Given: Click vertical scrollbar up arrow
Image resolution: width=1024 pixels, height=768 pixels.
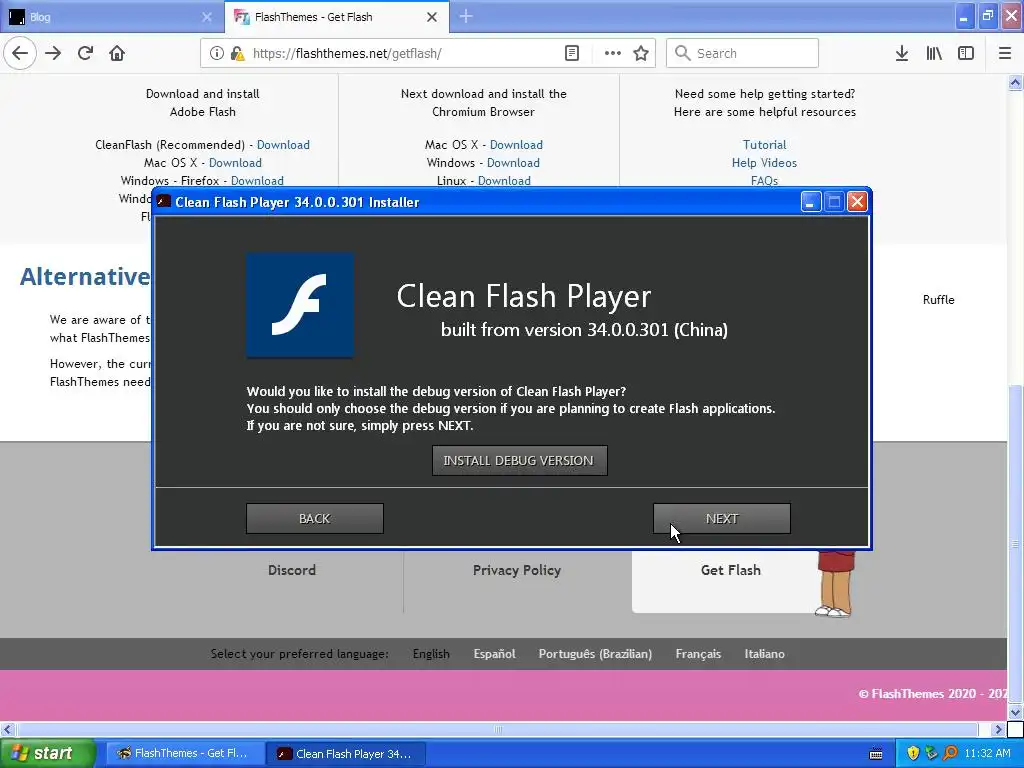Looking at the screenshot, I should [1015, 82].
